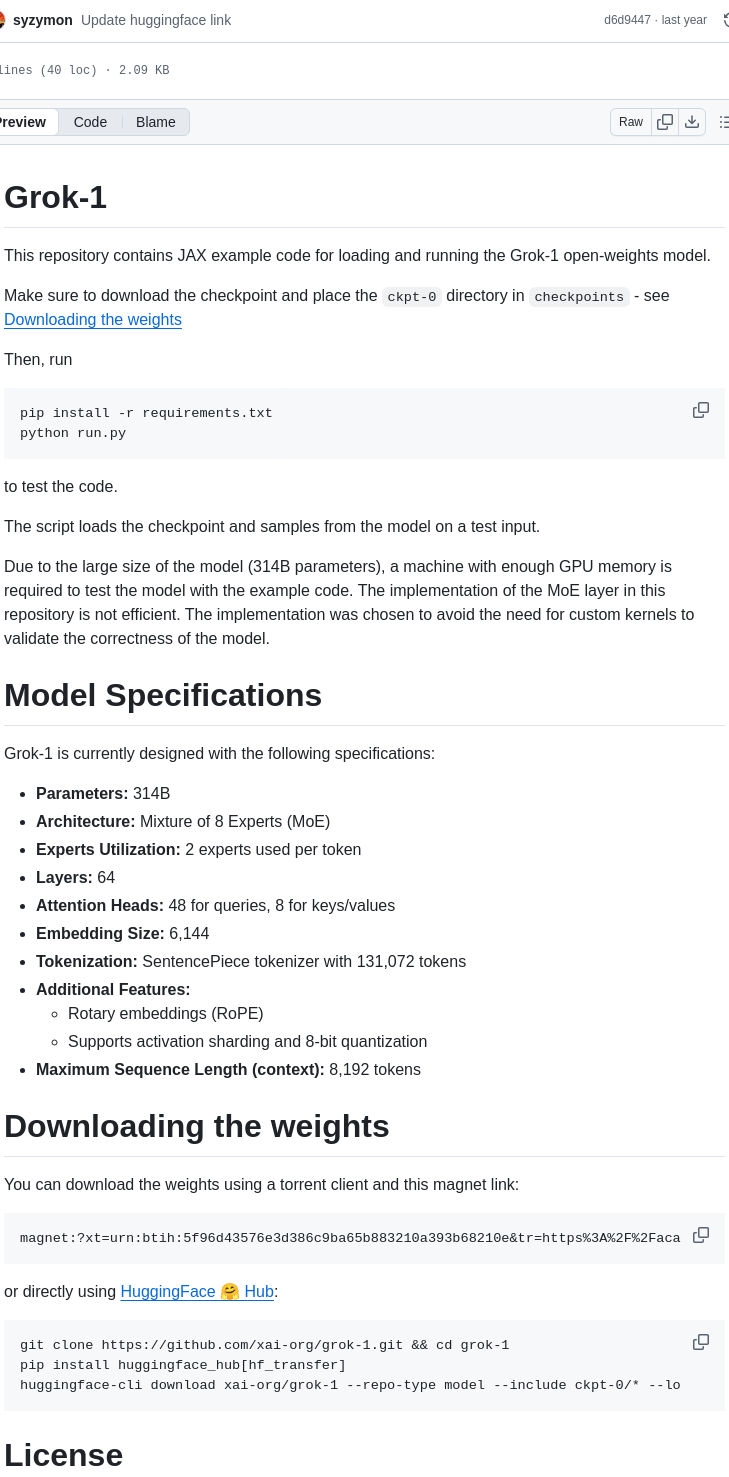729x1477 pixels.
Task: Copy raw file content using the copy icon
Action: tap(665, 121)
